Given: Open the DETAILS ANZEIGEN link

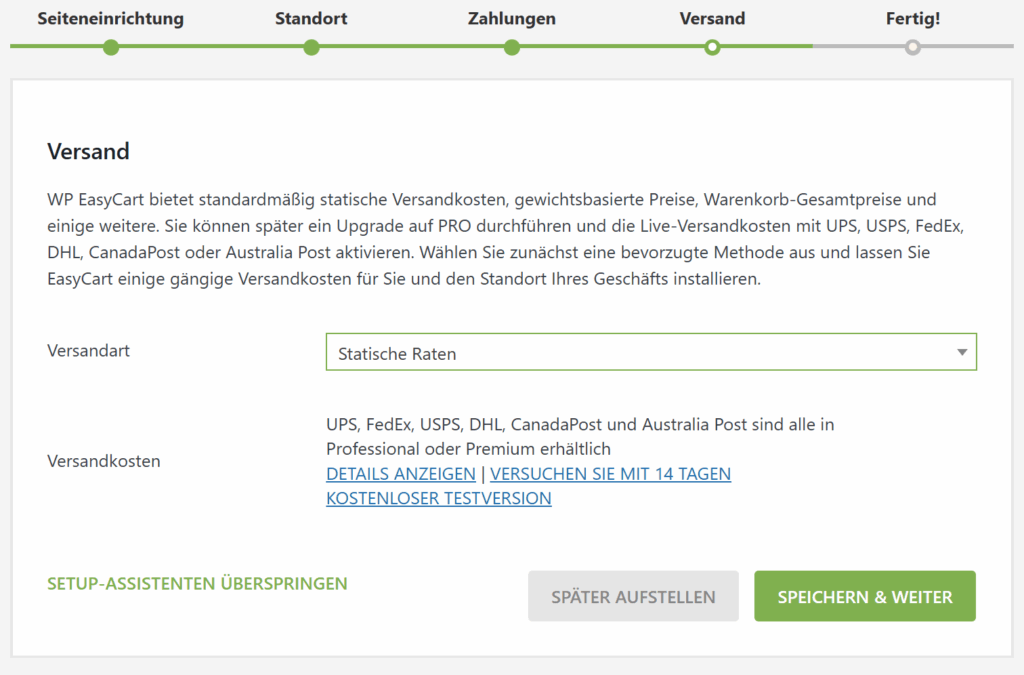Looking at the screenshot, I should (x=401, y=474).
